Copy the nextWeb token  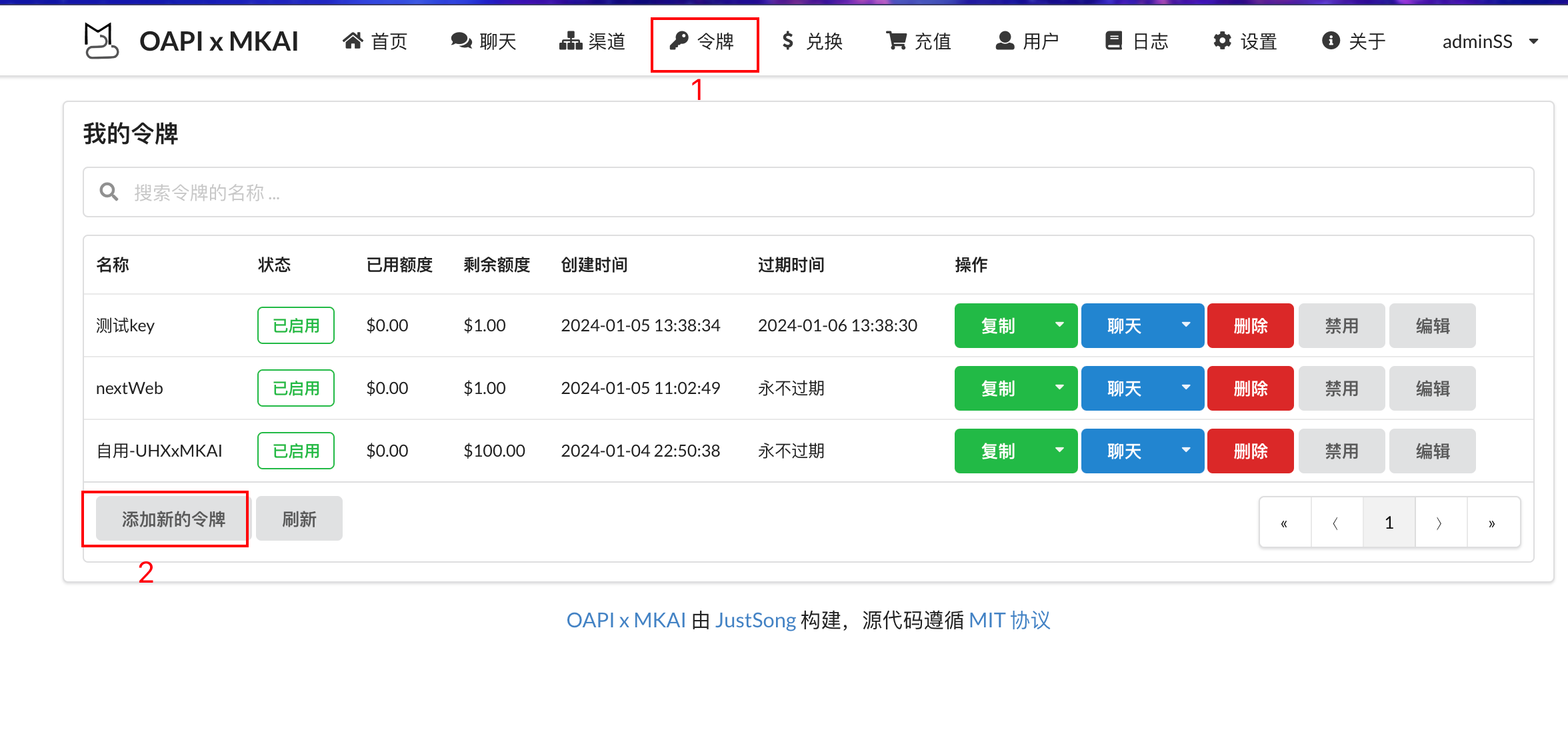click(998, 388)
